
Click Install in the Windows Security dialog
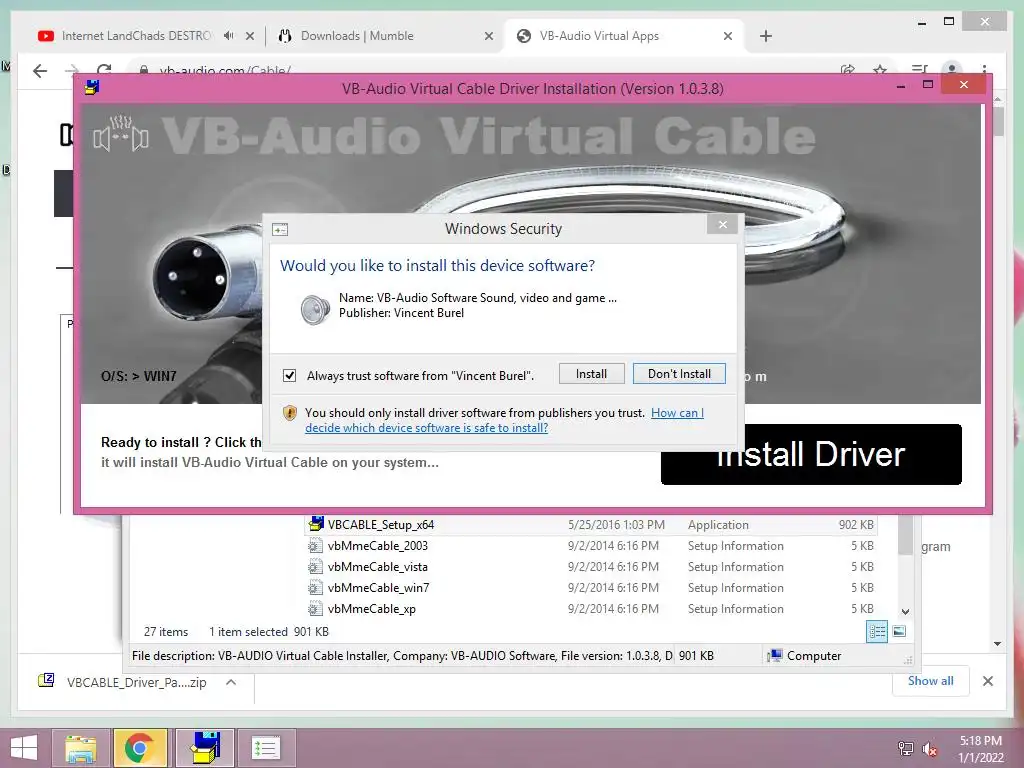point(592,374)
